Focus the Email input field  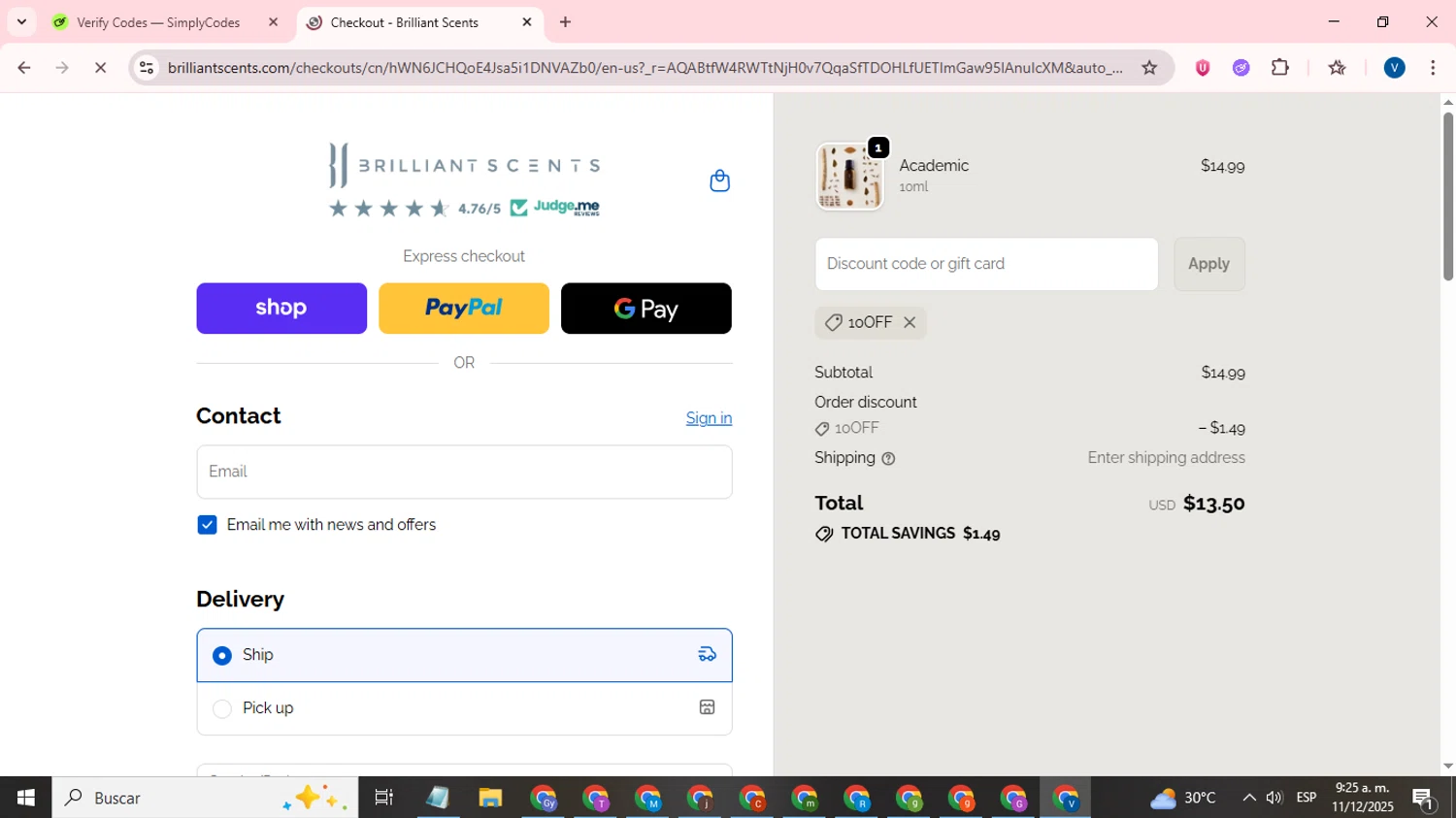click(464, 472)
